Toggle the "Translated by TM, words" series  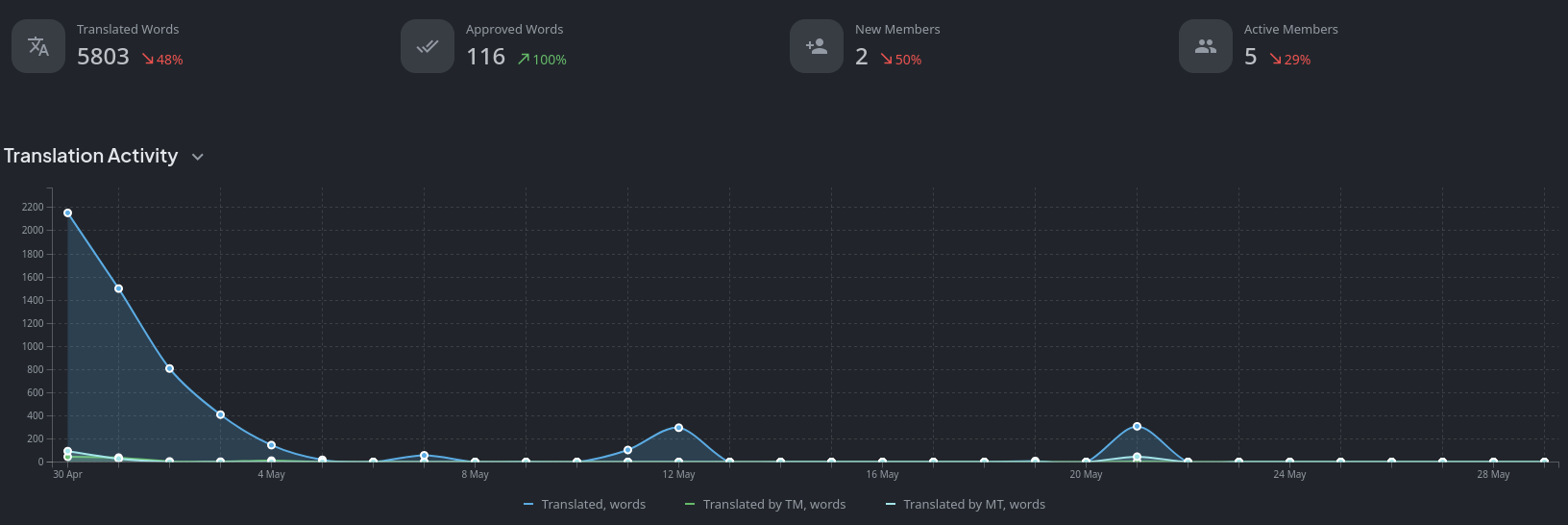[x=773, y=505]
